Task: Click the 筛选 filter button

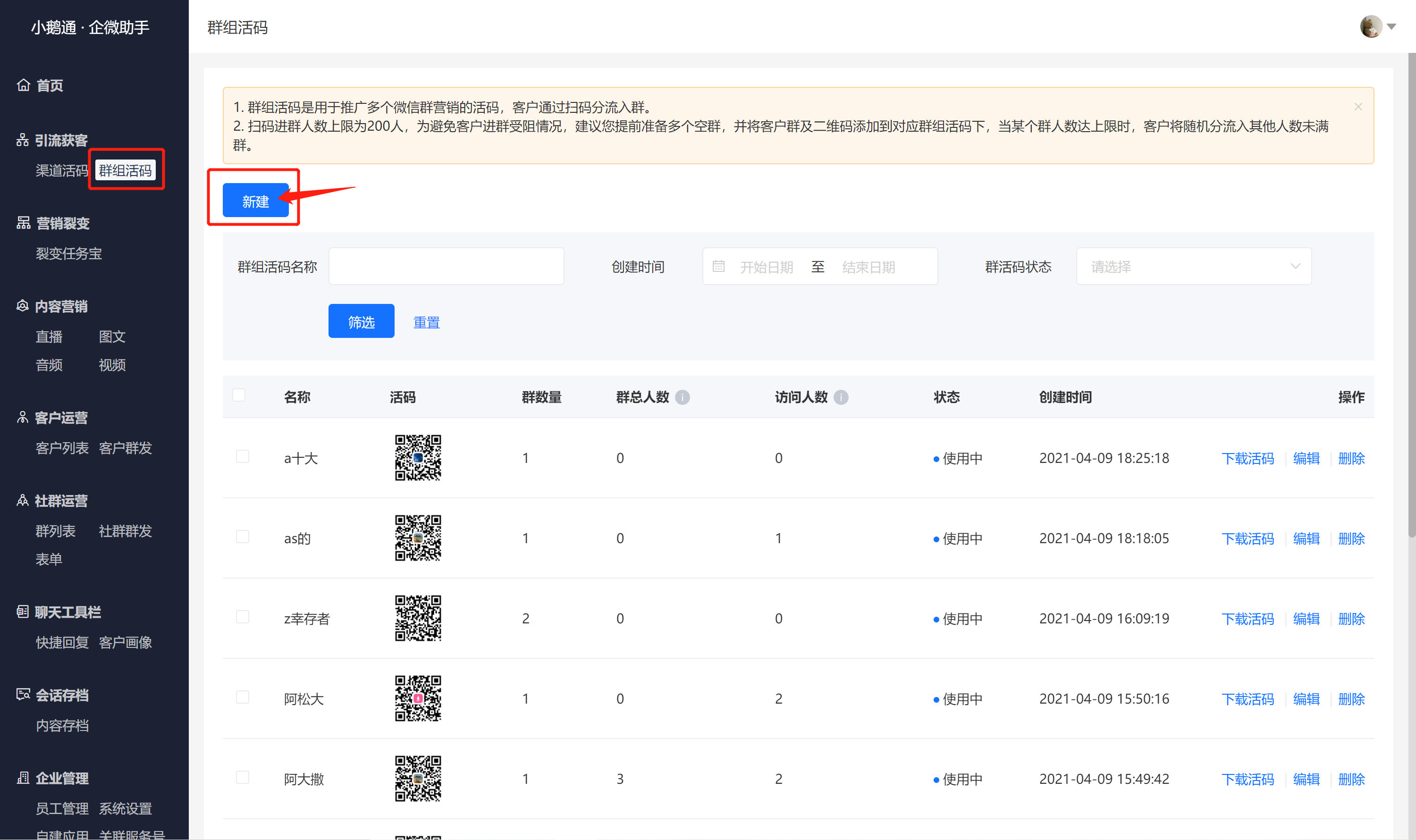Action: coord(361,321)
